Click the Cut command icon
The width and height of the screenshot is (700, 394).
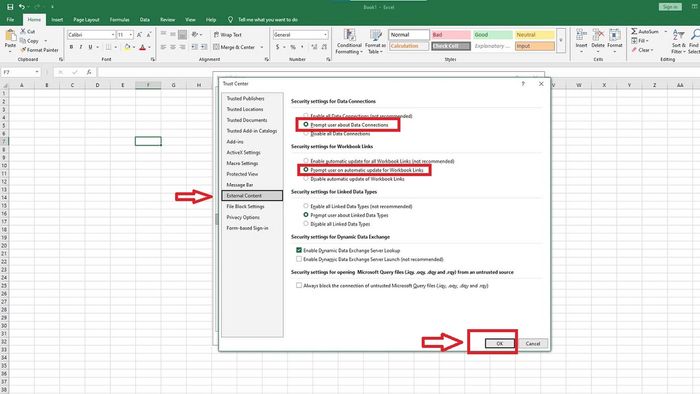23,31
